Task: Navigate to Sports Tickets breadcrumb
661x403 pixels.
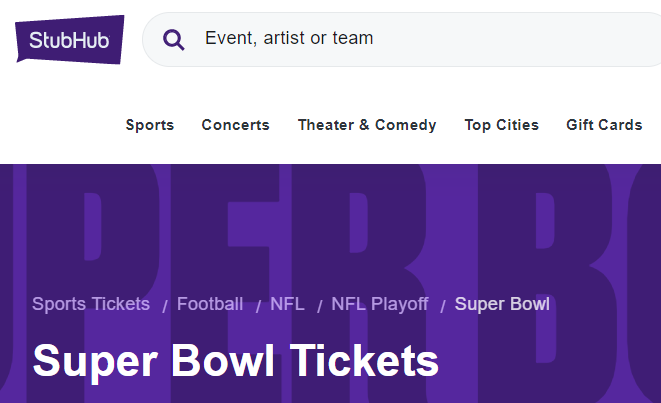Action: [x=91, y=304]
